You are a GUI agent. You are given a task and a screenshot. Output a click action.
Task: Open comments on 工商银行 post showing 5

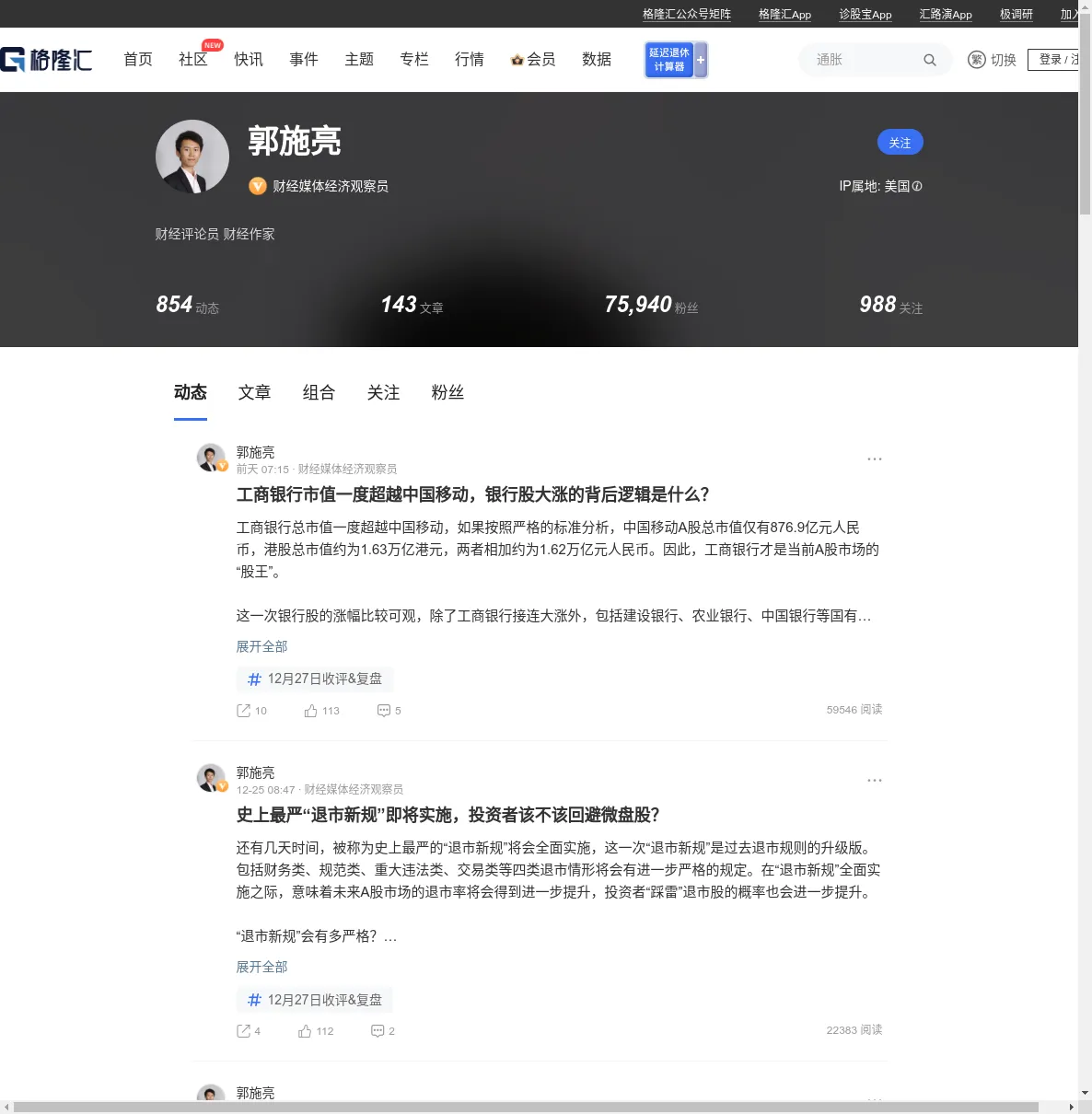(x=389, y=711)
